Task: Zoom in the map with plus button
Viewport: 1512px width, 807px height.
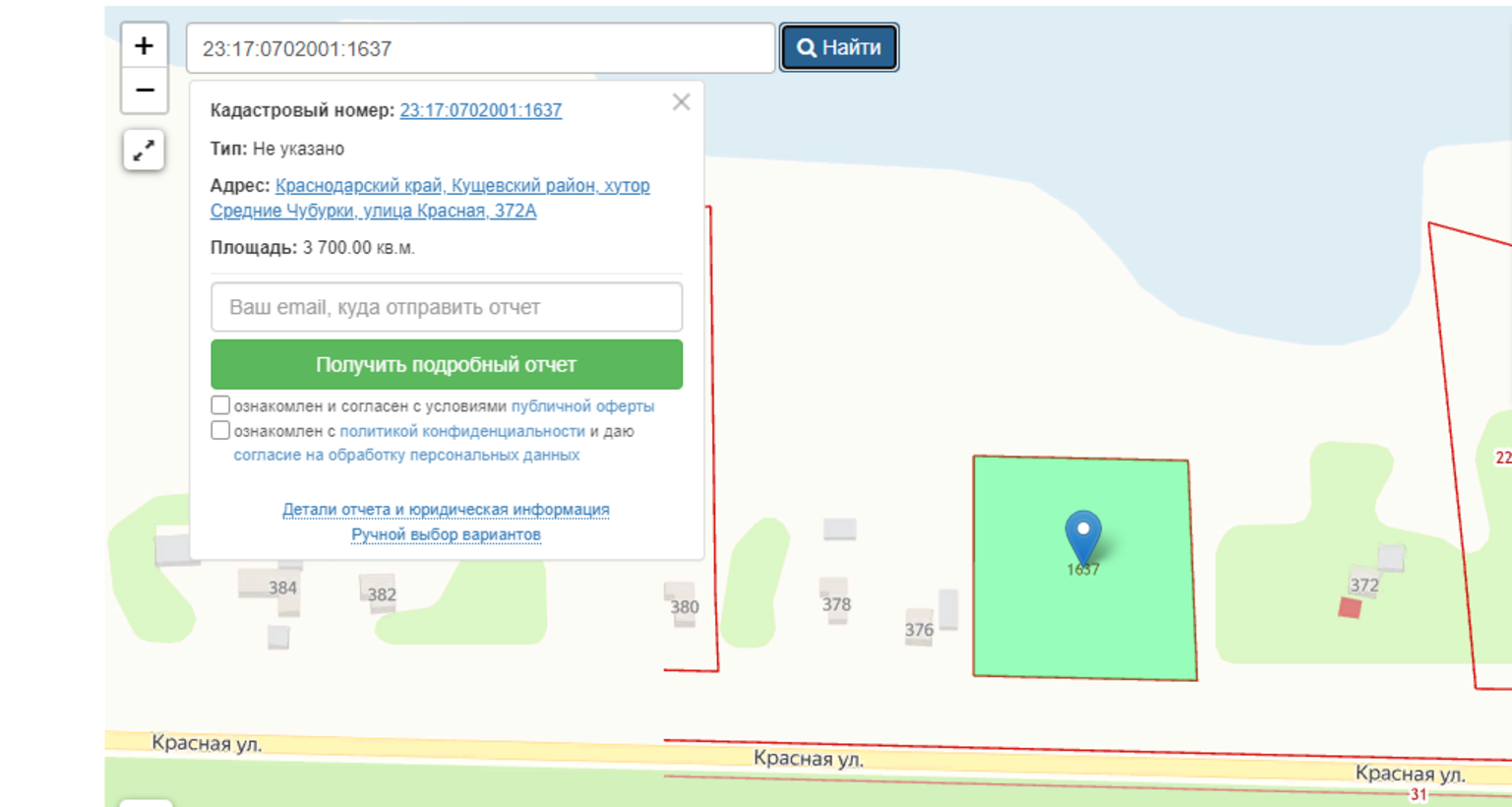Action: coord(145,45)
